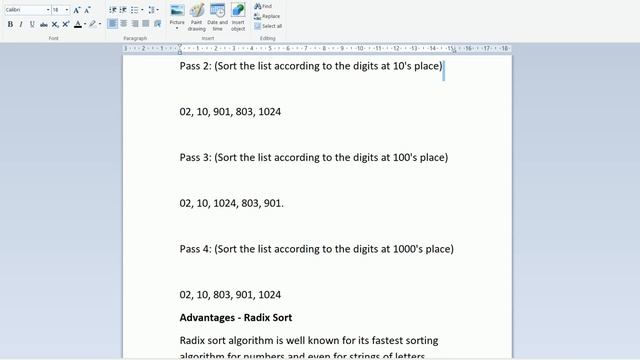The image size is (640, 360).
Task: Click Select all
Action: coord(268,26)
